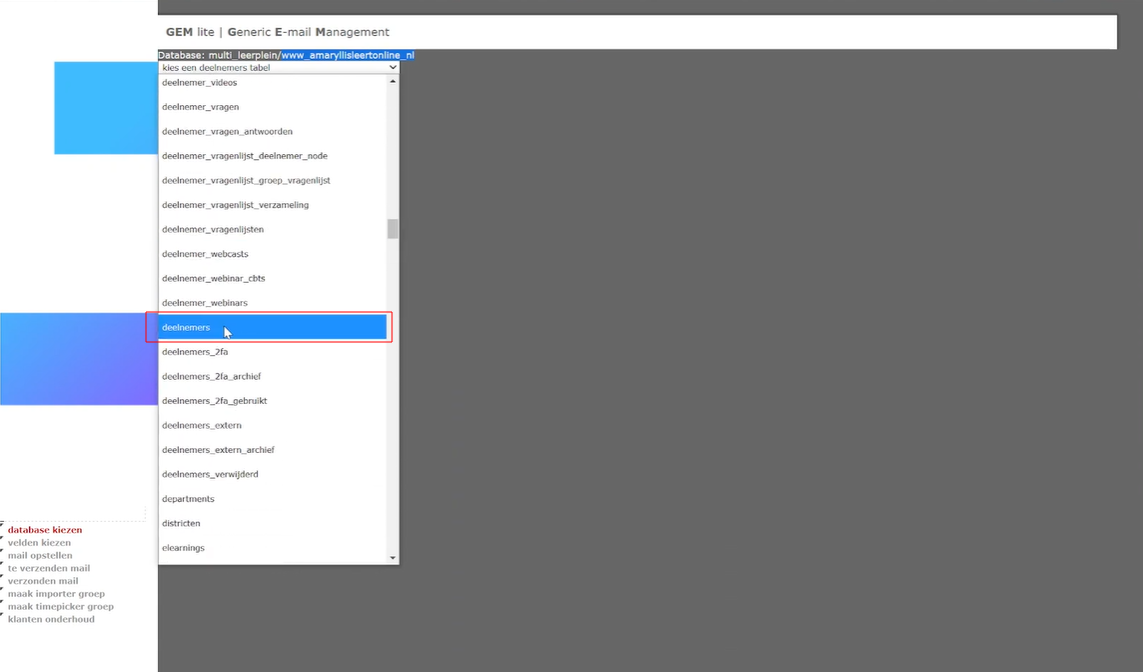Pick the 'deelnemer_webinars' option
The image size is (1143, 672).
point(205,303)
